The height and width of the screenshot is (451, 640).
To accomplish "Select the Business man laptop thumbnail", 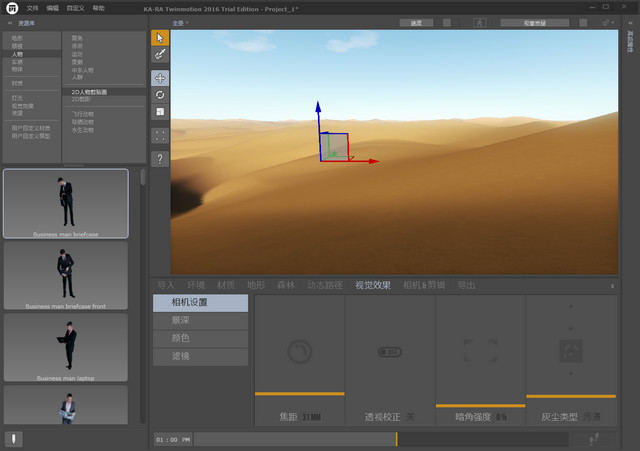I will click(65, 347).
